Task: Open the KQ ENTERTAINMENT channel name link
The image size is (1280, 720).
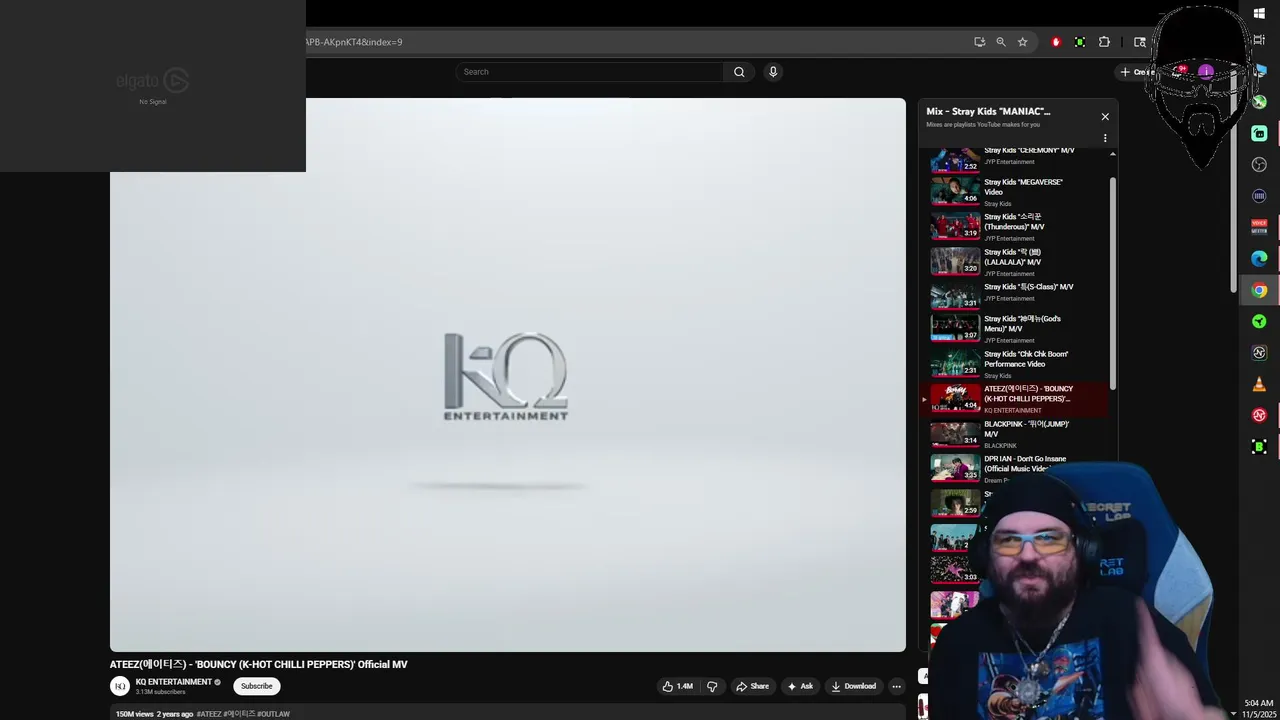Action: (174, 682)
